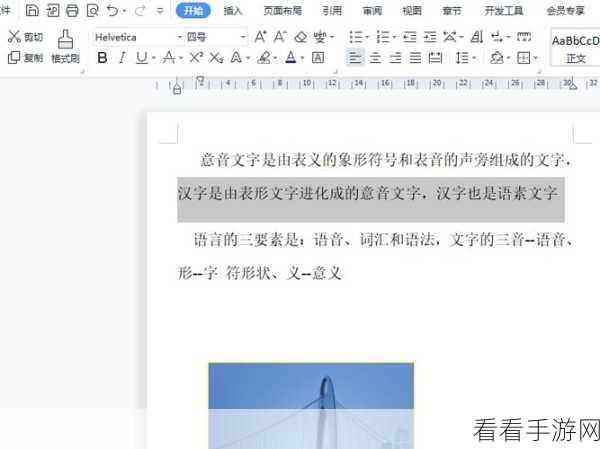Open the customize quick access dropdown
This screenshot has height=449, width=600.
pos(160,11)
